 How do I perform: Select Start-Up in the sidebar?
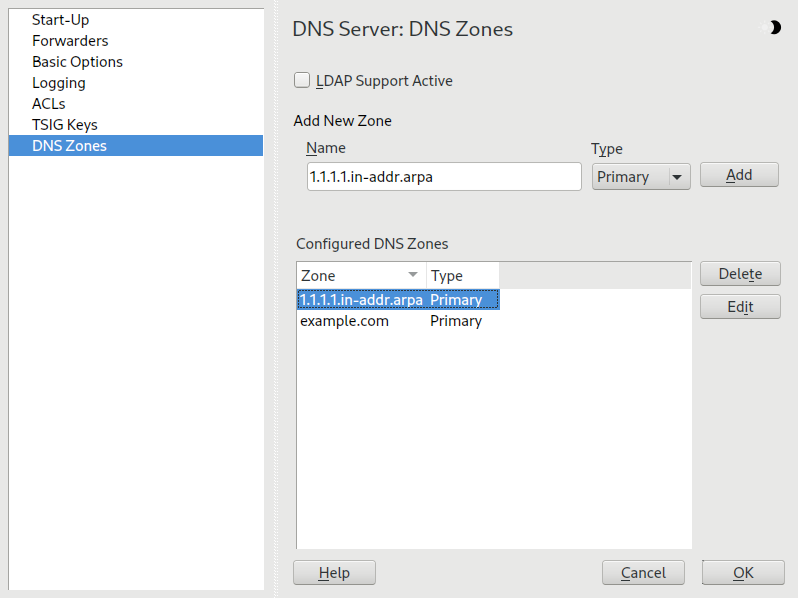pos(59,20)
